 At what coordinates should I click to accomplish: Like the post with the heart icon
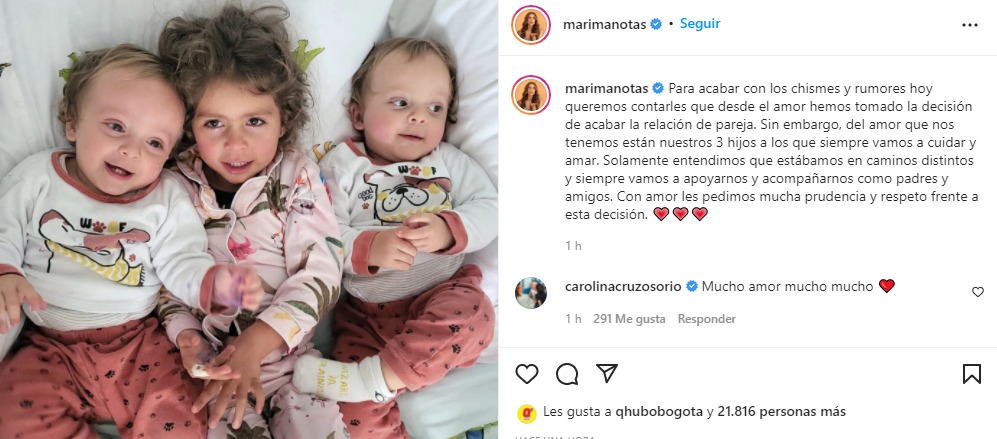tap(526, 373)
